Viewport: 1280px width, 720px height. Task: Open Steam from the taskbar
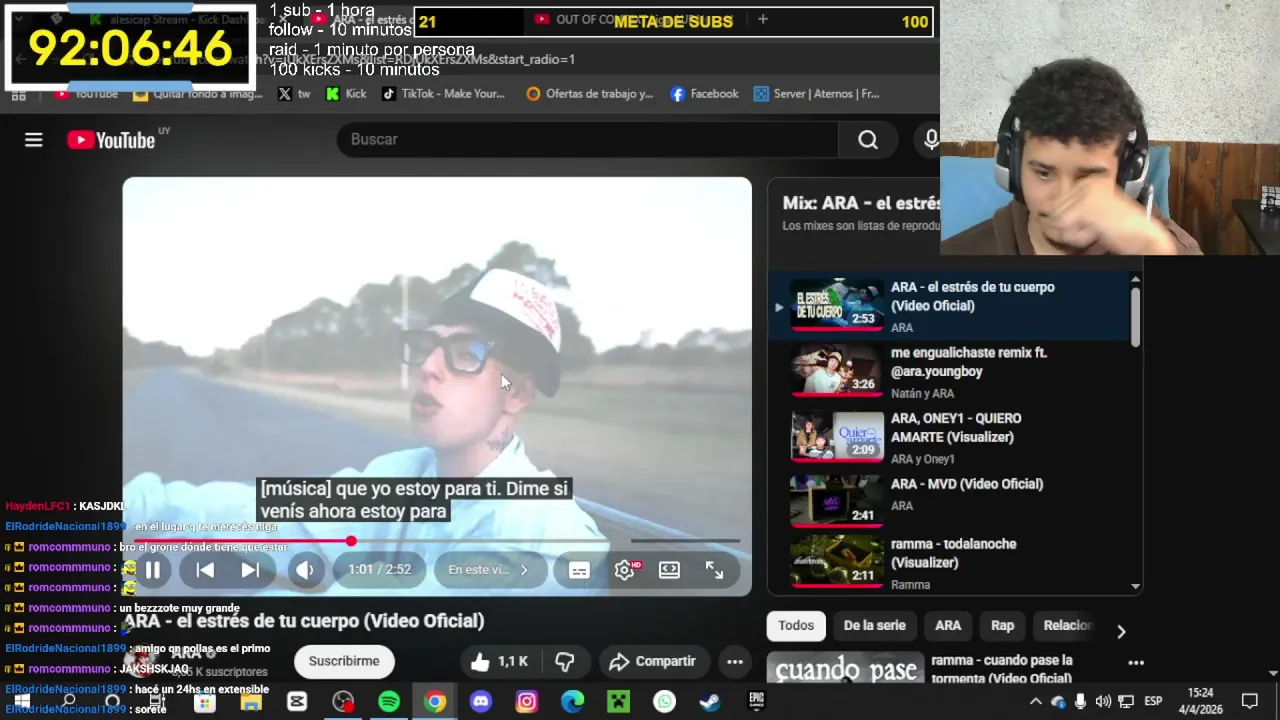(710, 702)
